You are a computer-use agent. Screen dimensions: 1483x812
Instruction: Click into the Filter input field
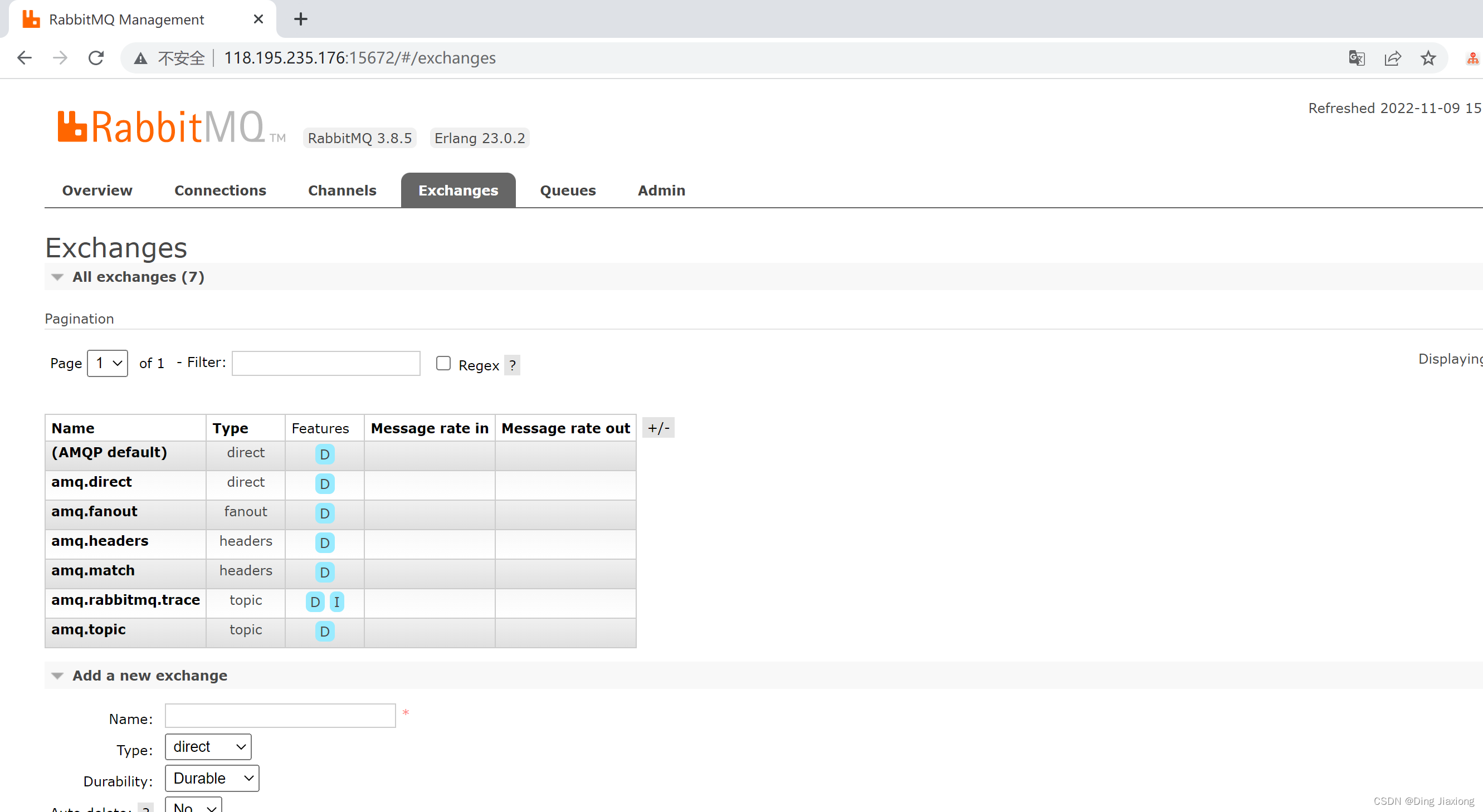coord(326,363)
